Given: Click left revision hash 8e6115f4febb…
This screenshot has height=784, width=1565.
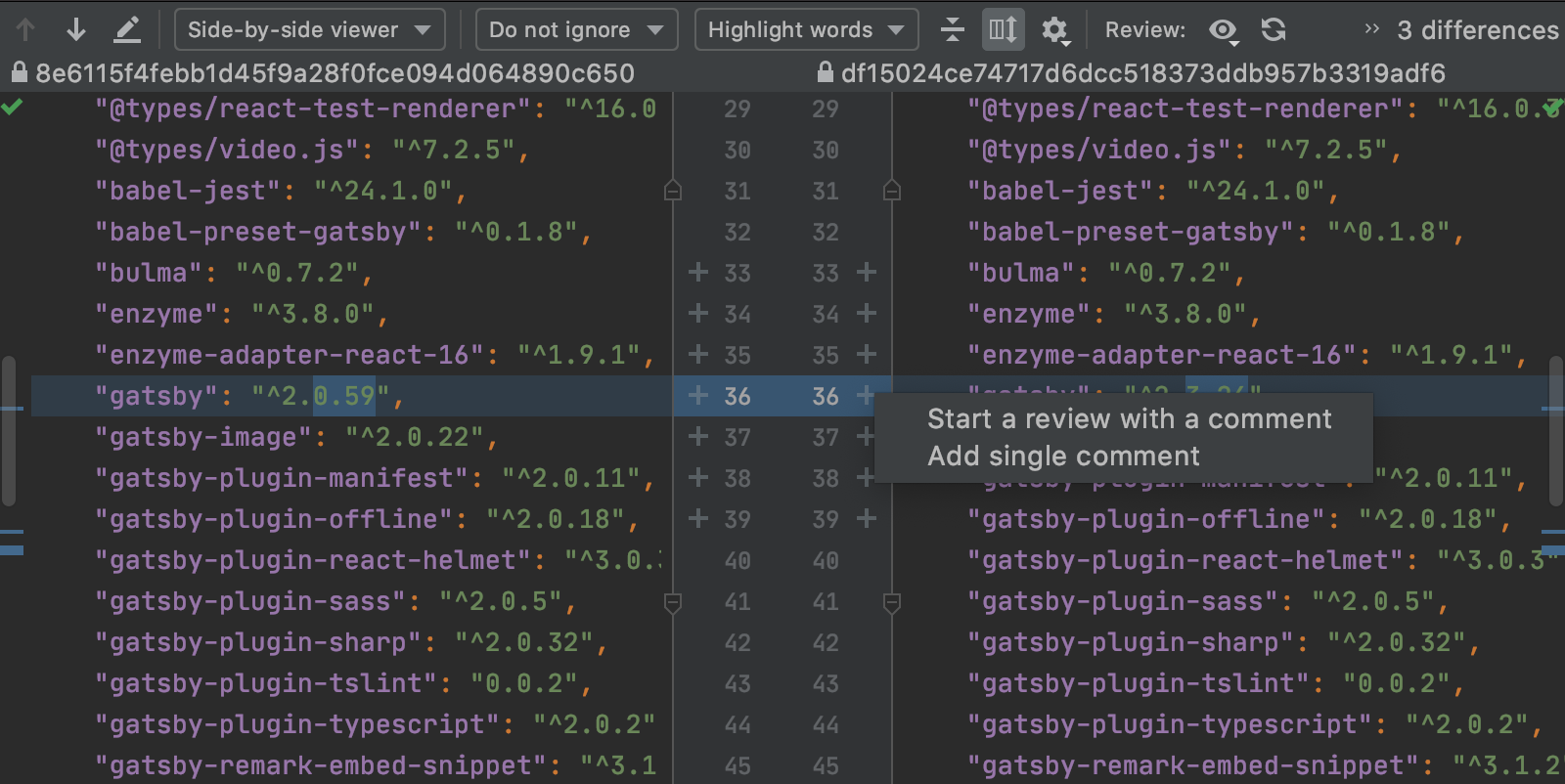Looking at the screenshot, I should (x=335, y=73).
